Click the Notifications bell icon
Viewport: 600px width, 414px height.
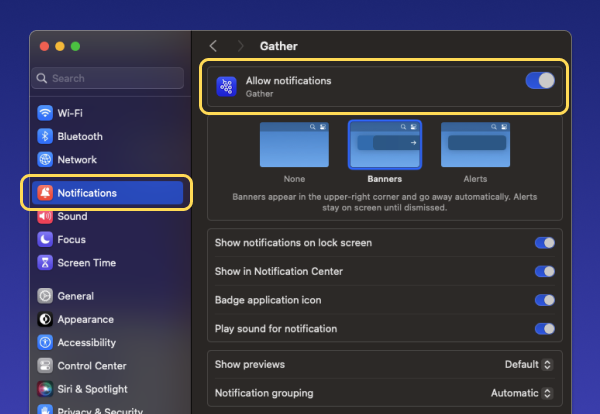pos(45,193)
